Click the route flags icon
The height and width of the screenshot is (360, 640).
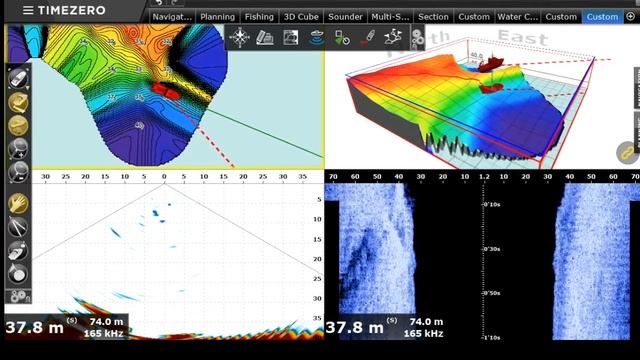point(393,37)
